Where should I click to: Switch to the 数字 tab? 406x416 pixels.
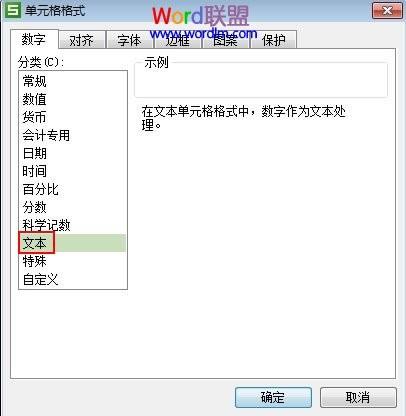(34, 40)
